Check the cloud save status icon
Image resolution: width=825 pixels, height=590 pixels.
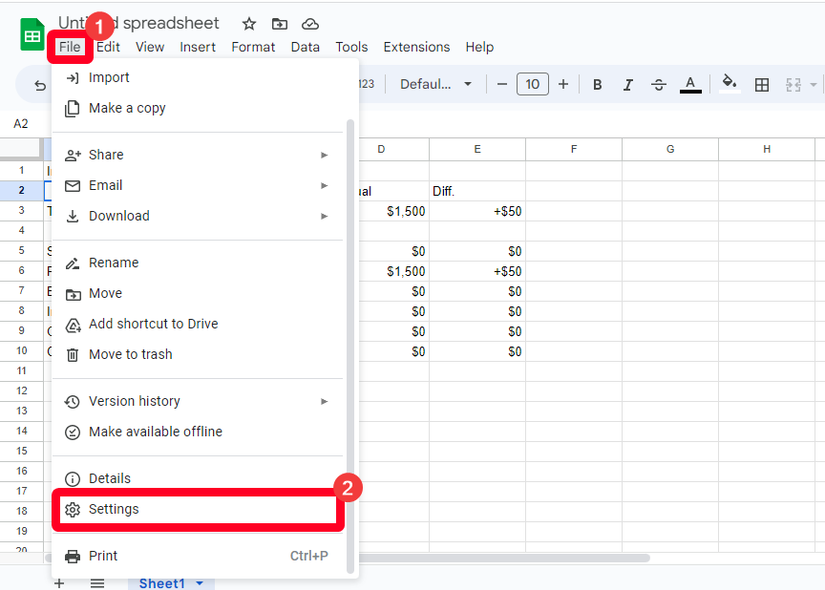point(310,24)
